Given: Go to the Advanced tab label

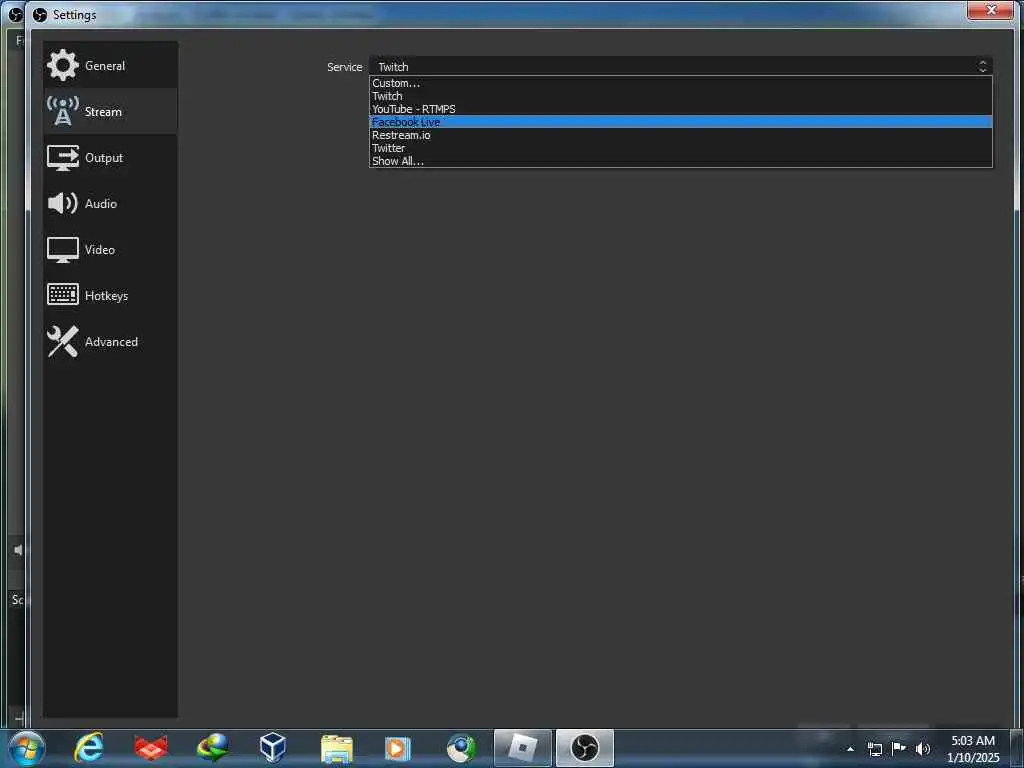Looking at the screenshot, I should pos(111,342).
